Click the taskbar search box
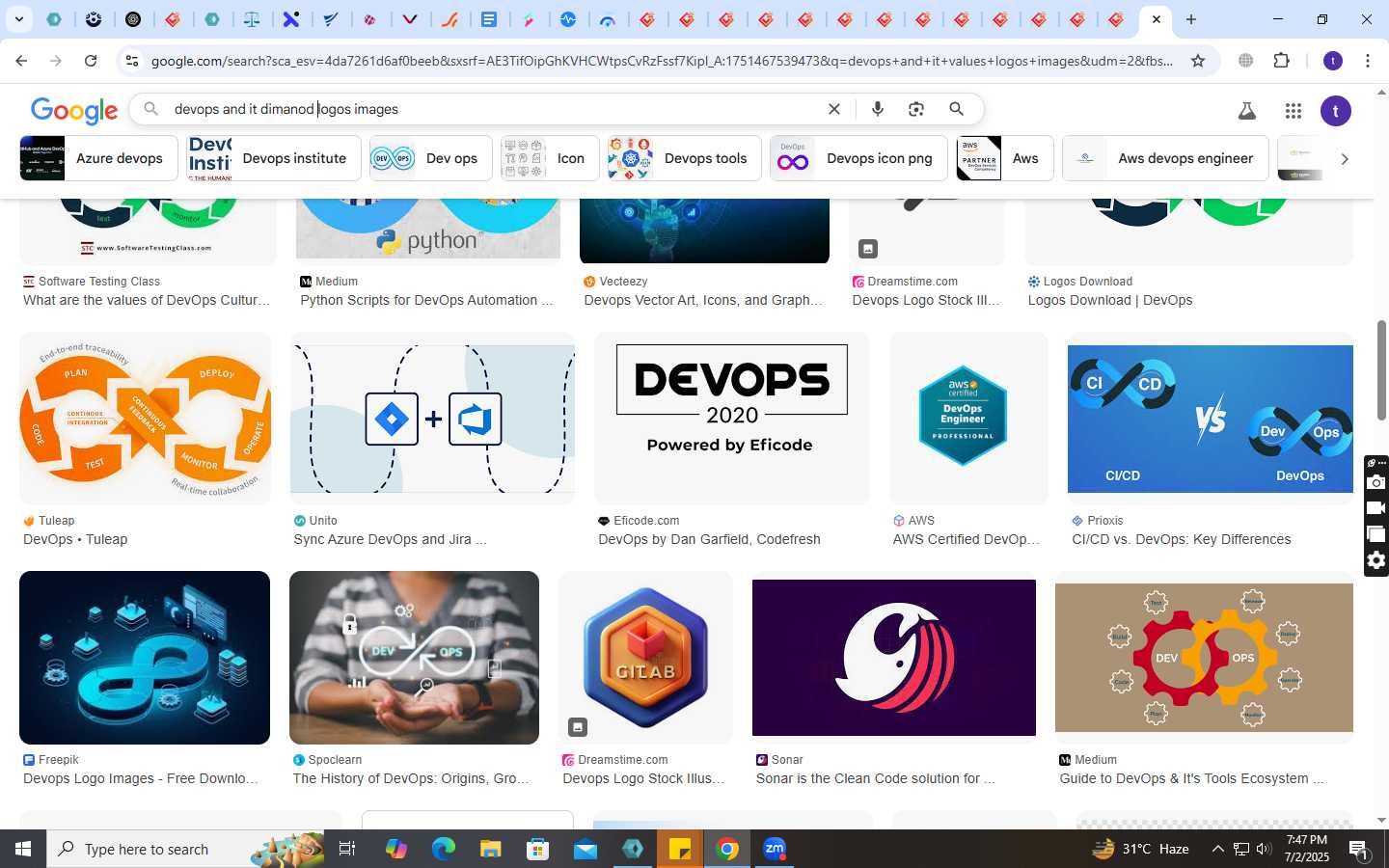 coord(185,849)
